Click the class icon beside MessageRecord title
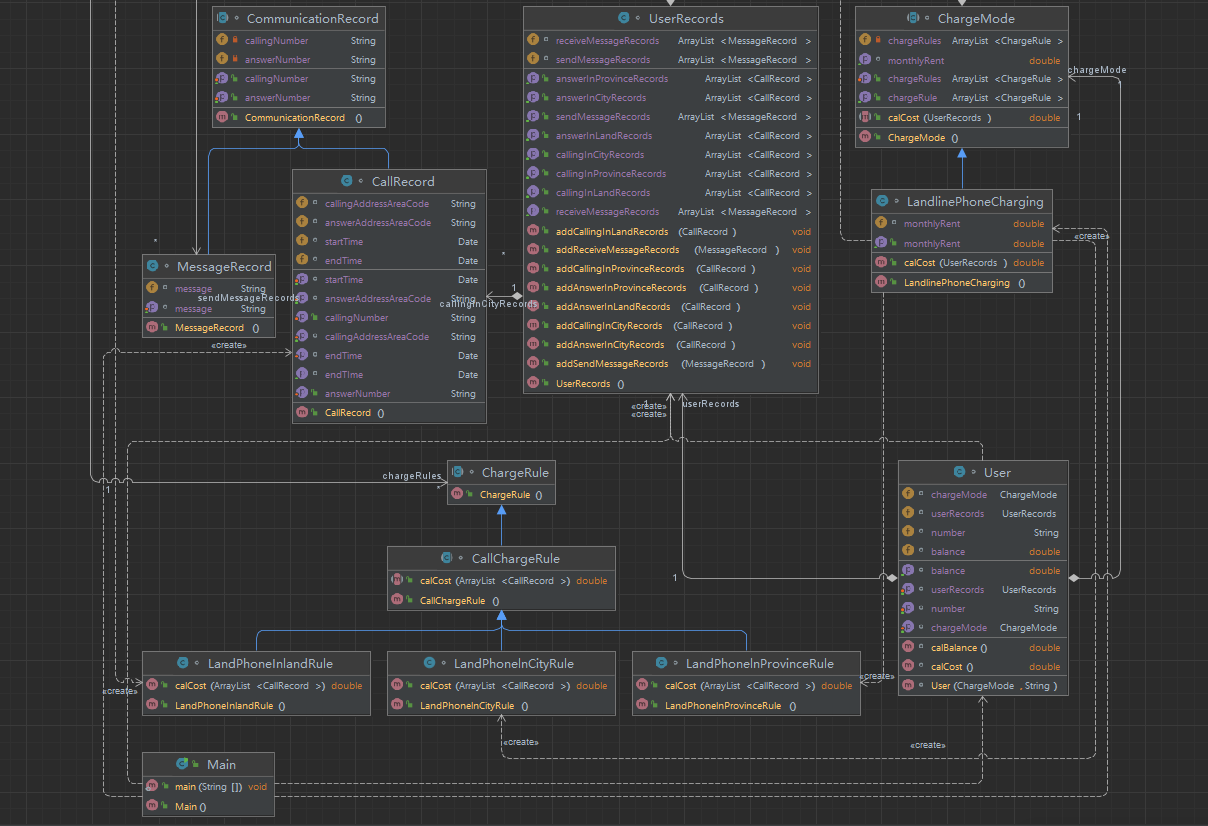Viewport: 1208px width, 826px height. pos(153,266)
